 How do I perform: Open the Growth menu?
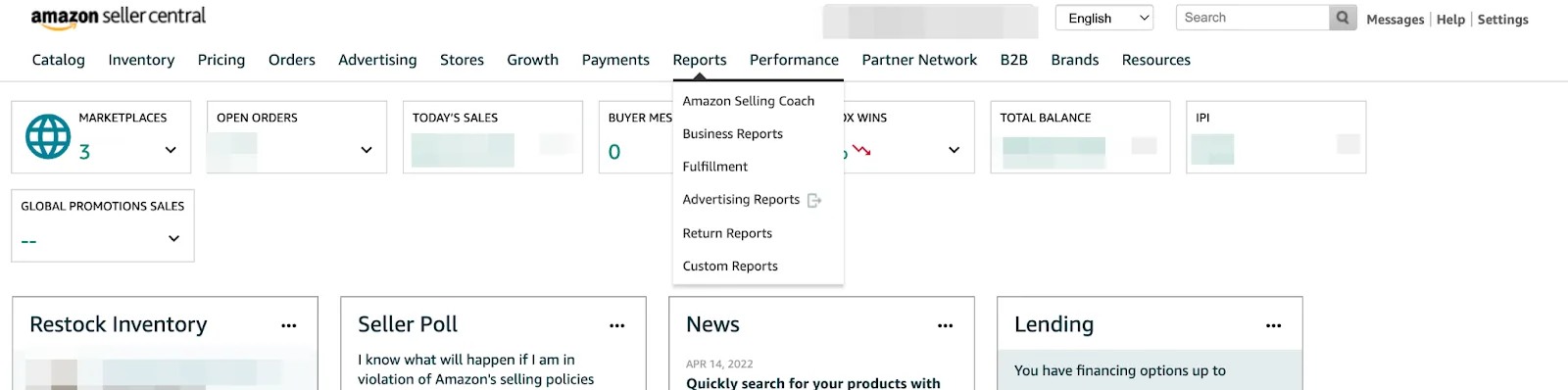[533, 60]
